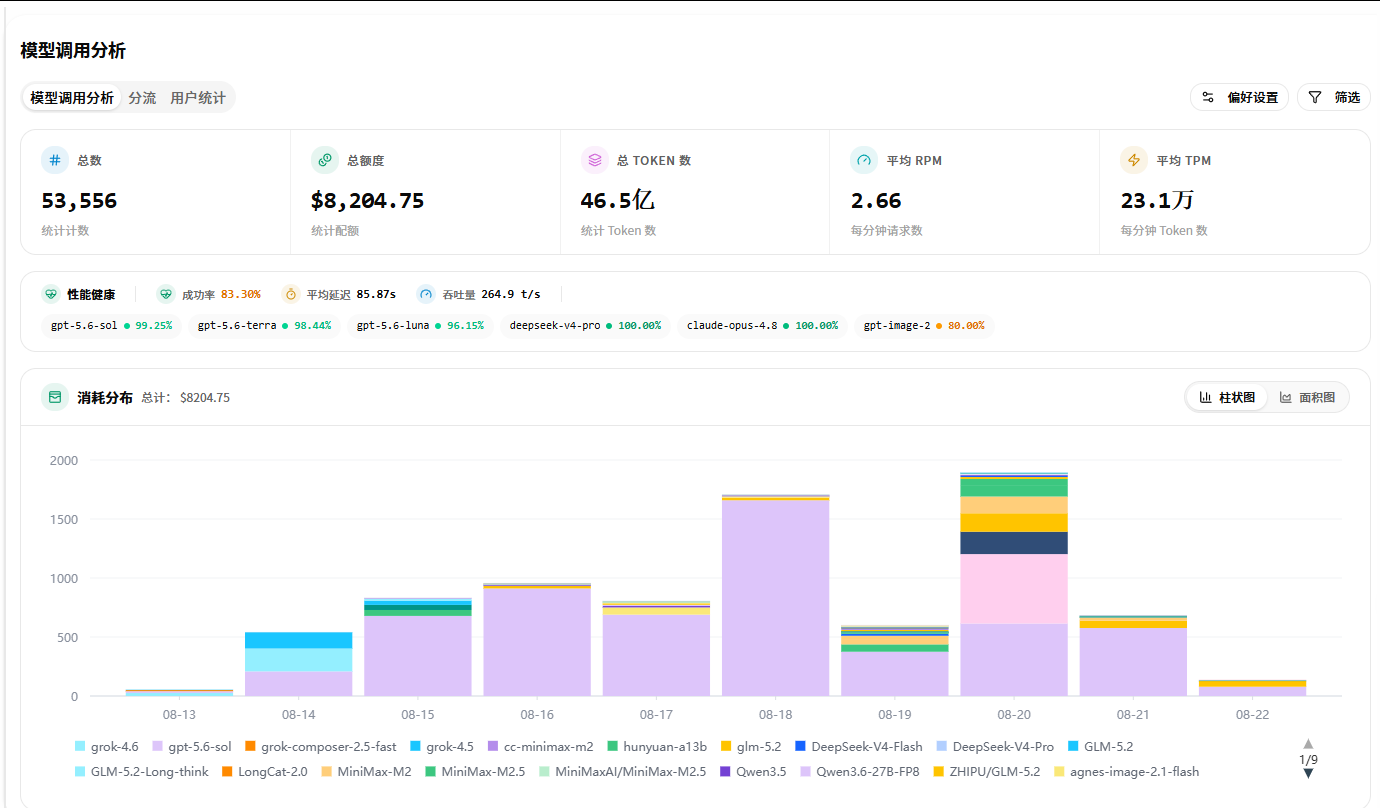Go to the next legend page arrow
The width and height of the screenshot is (1380, 808).
(1308, 773)
